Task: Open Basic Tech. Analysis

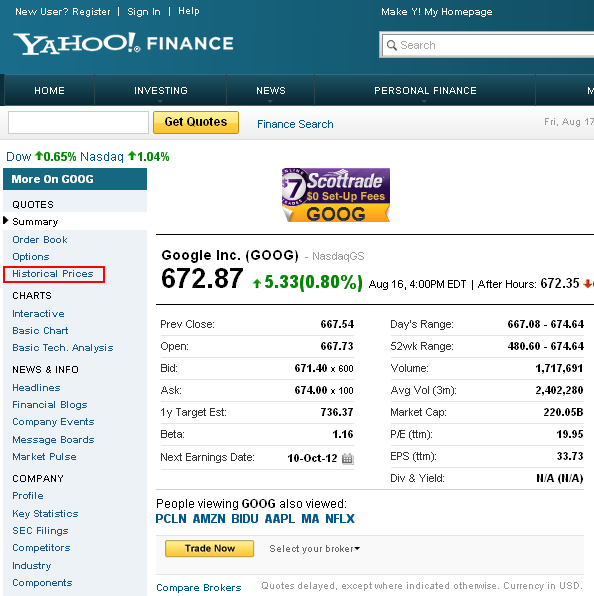Action: (63, 348)
